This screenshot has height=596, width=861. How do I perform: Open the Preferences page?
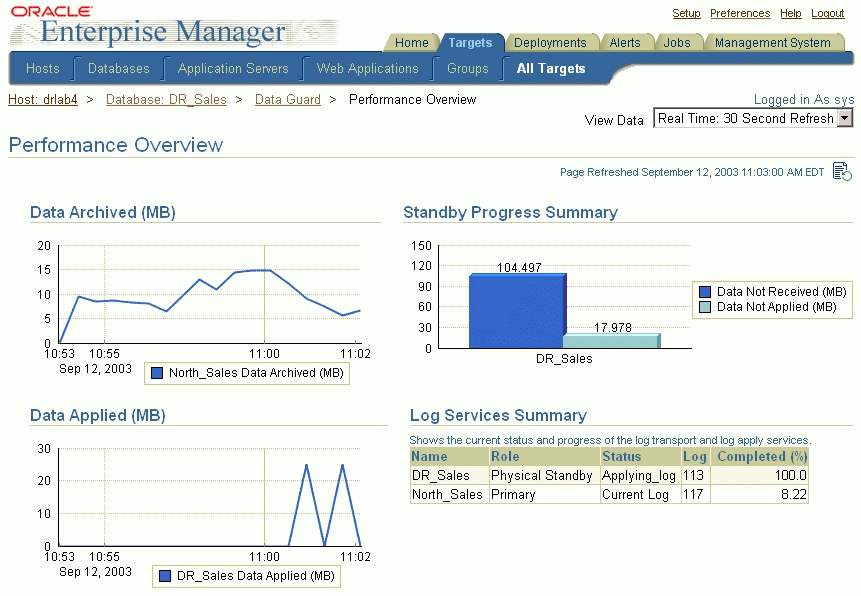click(x=740, y=13)
